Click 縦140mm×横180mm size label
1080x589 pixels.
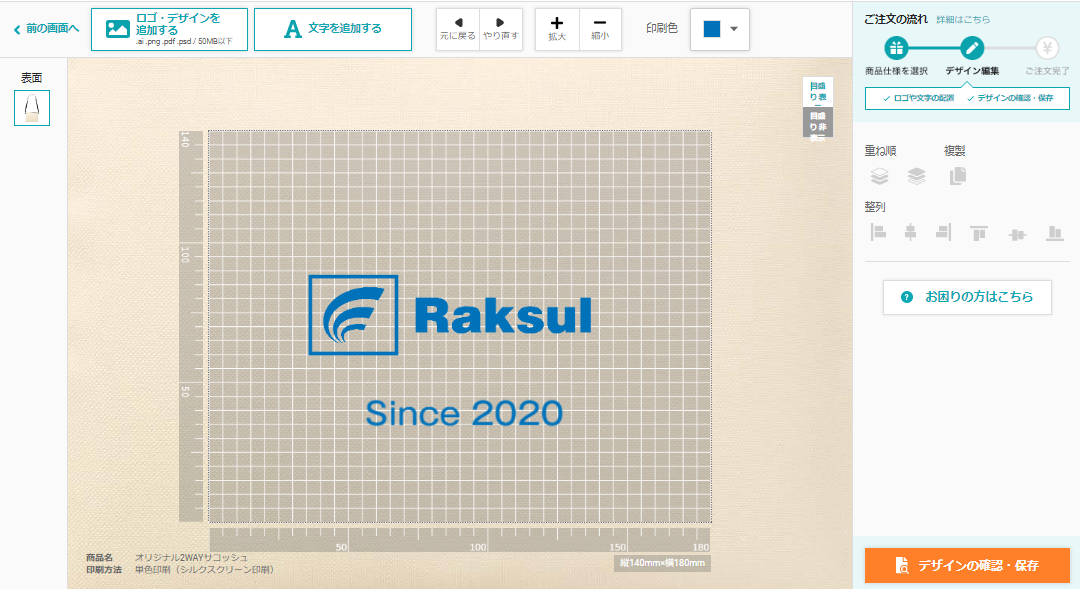[x=662, y=563]
